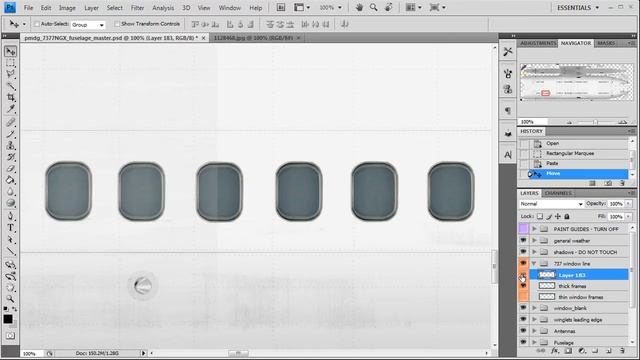640x360 pixels.
Task: Show the thin window frames layer
Action: 523,297
